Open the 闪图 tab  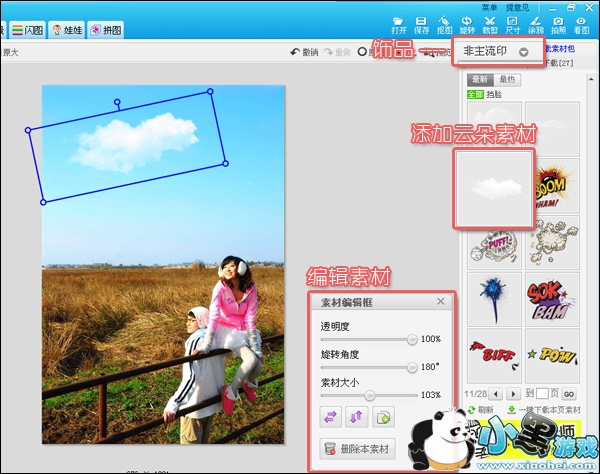(x=27, y=30)
